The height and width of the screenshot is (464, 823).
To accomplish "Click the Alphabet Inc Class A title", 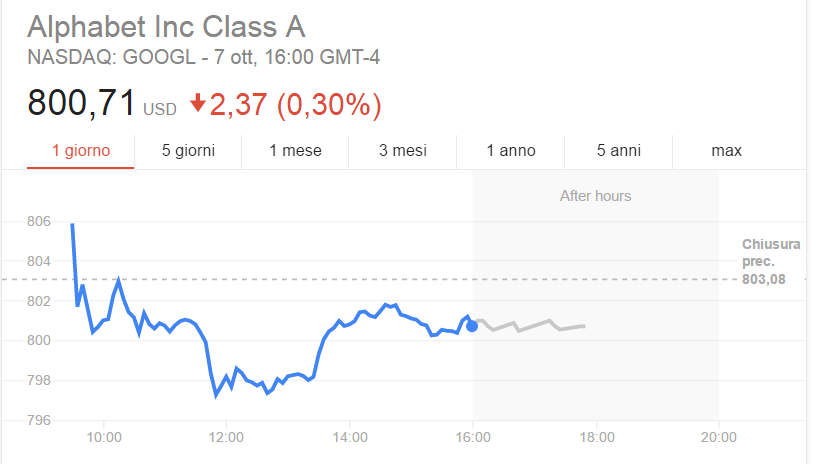I will point(166,27).
